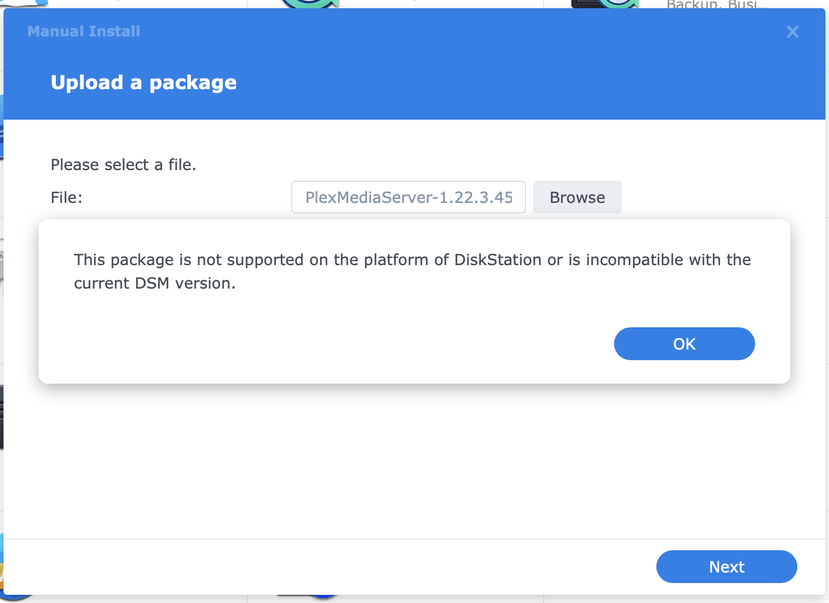Click the File: label beside the input
Image resolution: width=829 pixels, height=603 pixels.
[x=67, y=197]
